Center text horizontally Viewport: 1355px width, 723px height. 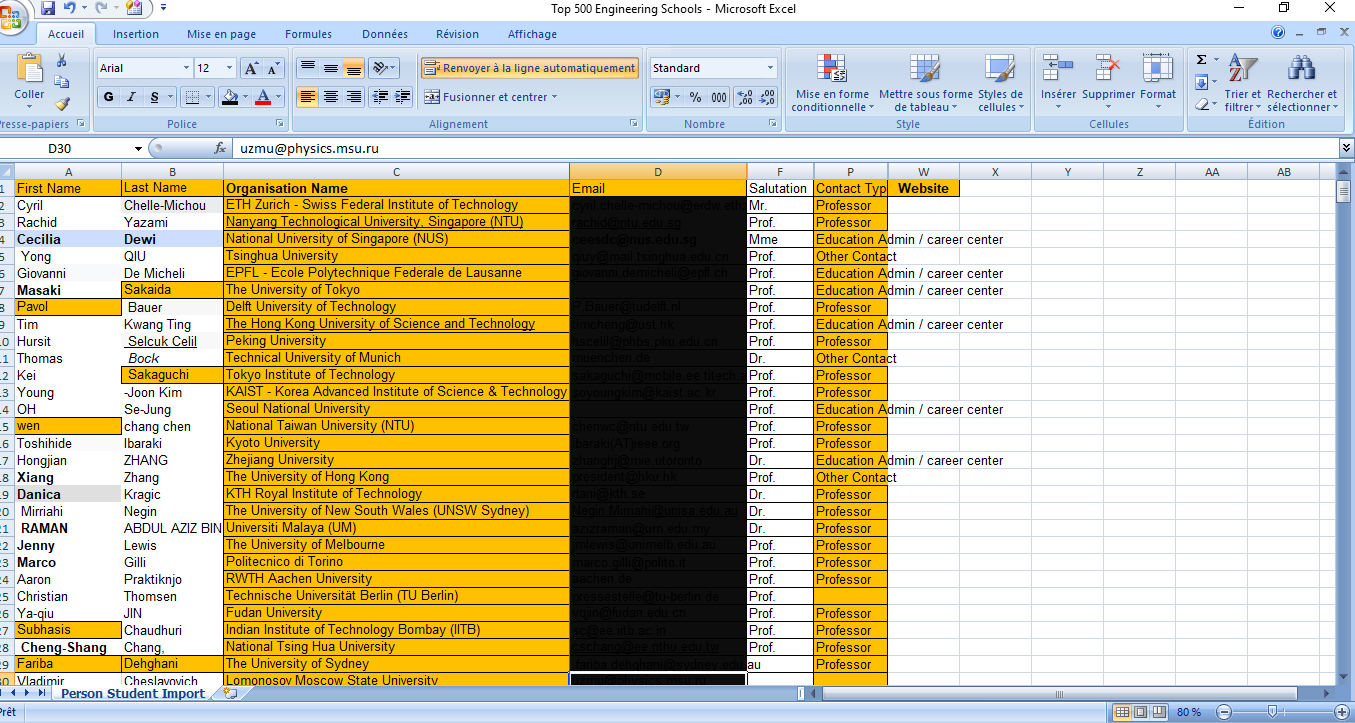pyautogui.click(x=330, y=97)
